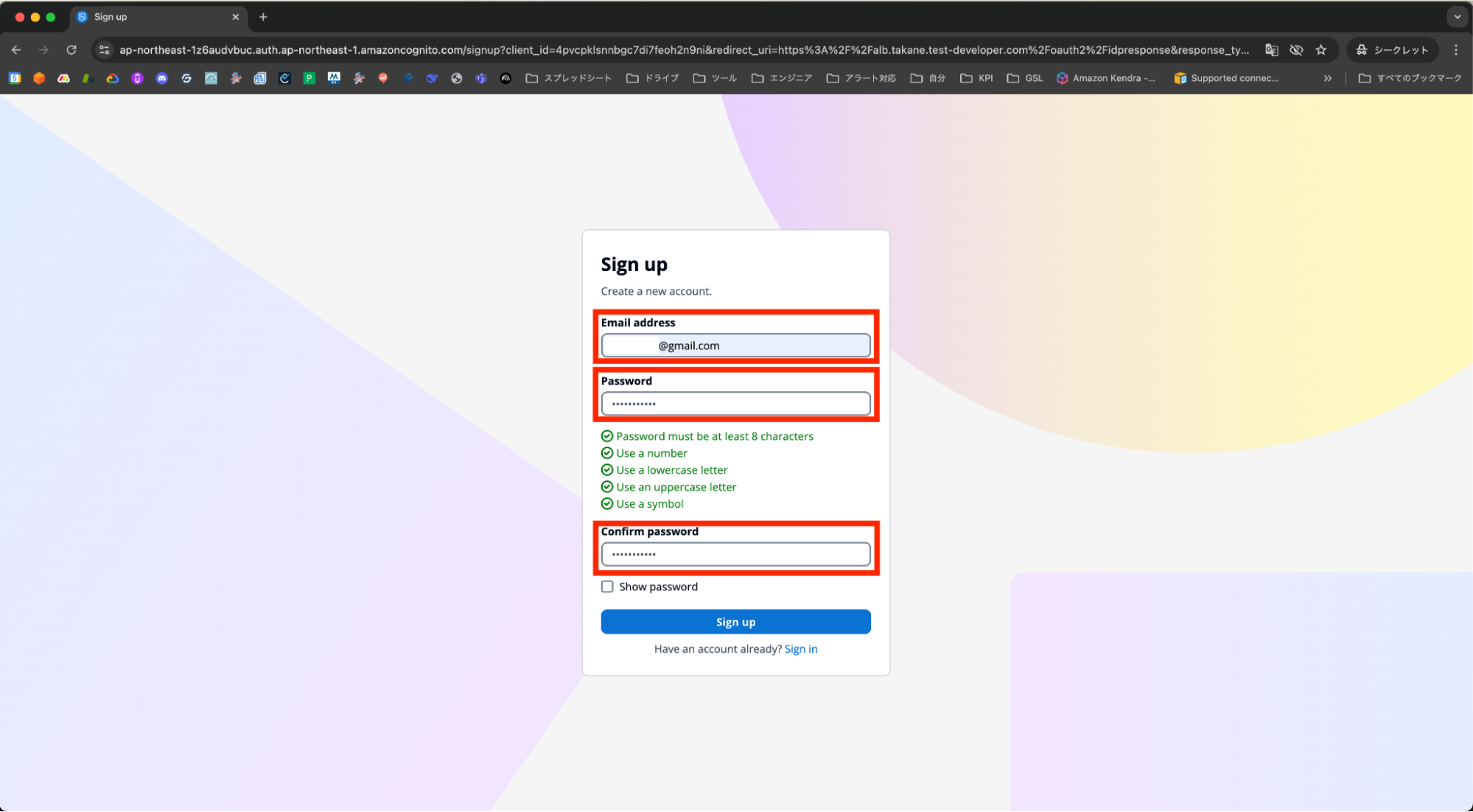1473x812 pixels.
Task: Open the Google Cloud bookmark icon
Action: (112, 78)
